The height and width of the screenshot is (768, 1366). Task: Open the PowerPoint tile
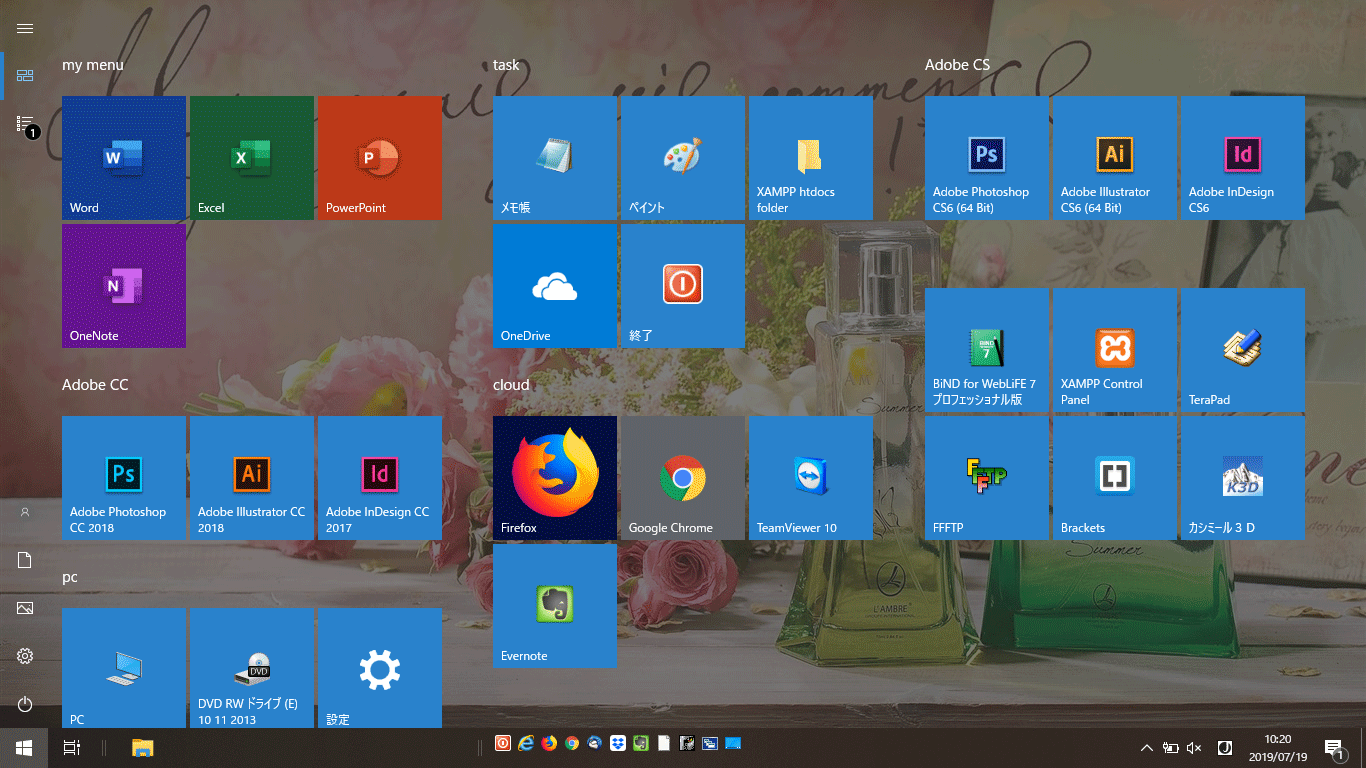tap(380, 158)
